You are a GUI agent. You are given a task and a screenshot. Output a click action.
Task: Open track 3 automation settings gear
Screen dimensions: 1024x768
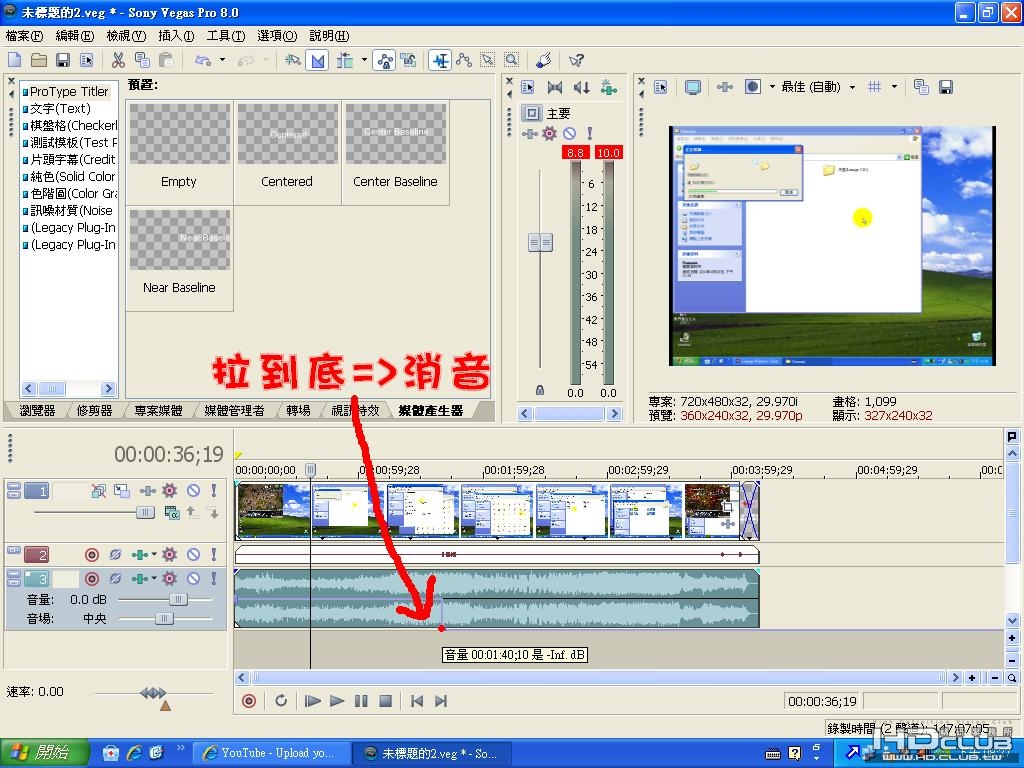(x=170, y=578)
